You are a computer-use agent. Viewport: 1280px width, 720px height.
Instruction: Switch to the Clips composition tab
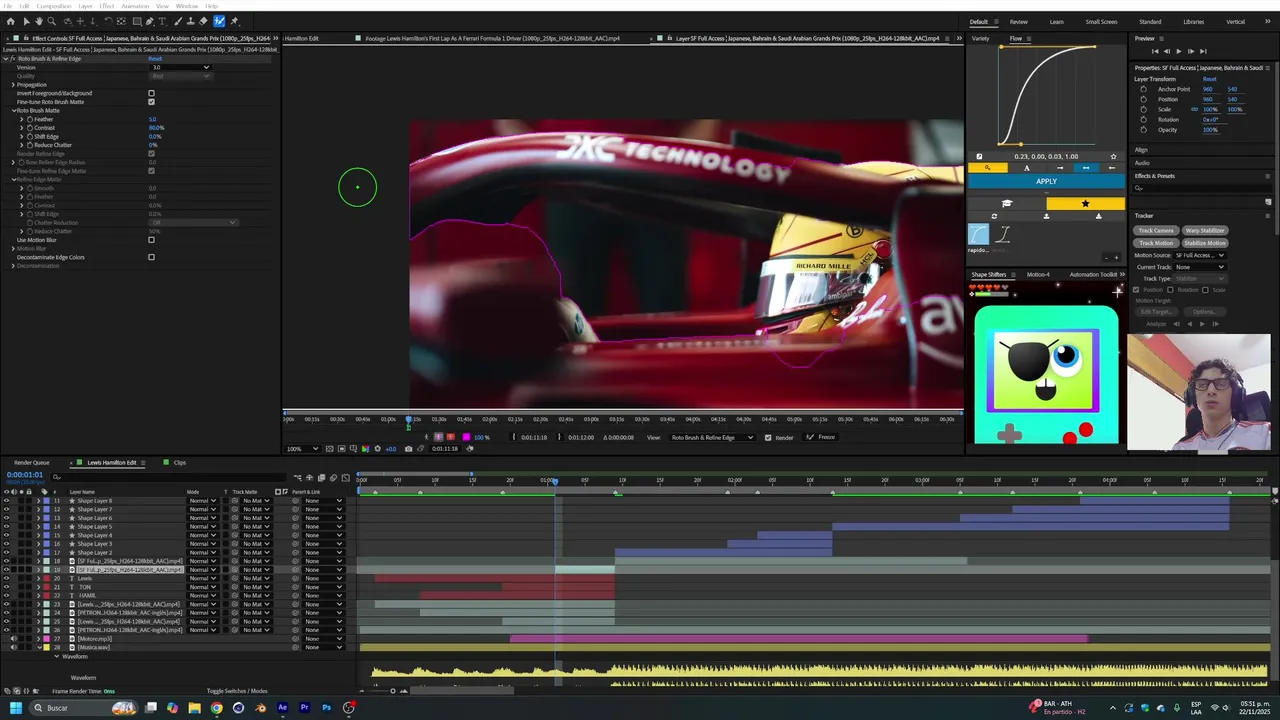coord(180,462)
